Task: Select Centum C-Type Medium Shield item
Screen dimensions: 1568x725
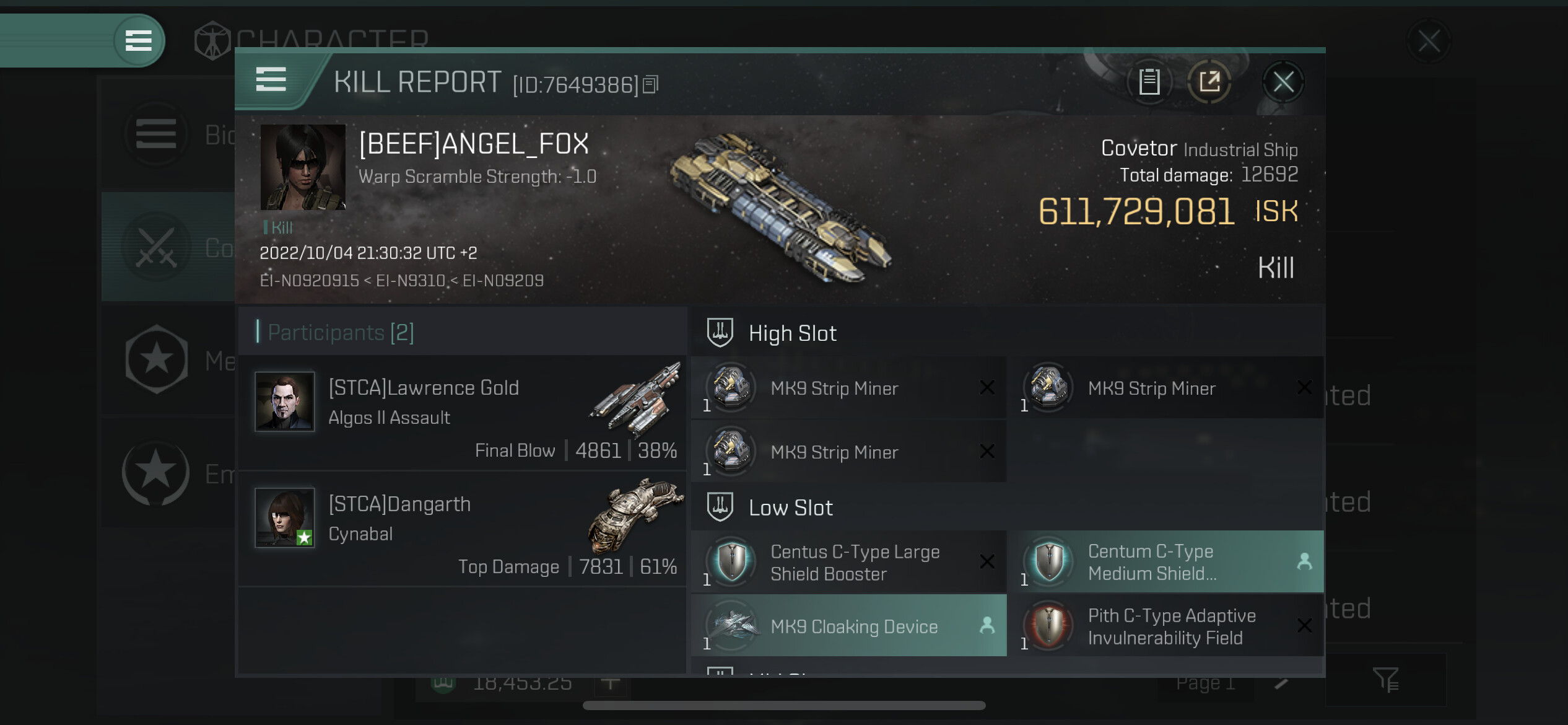Action: [x=1166, y=562]
